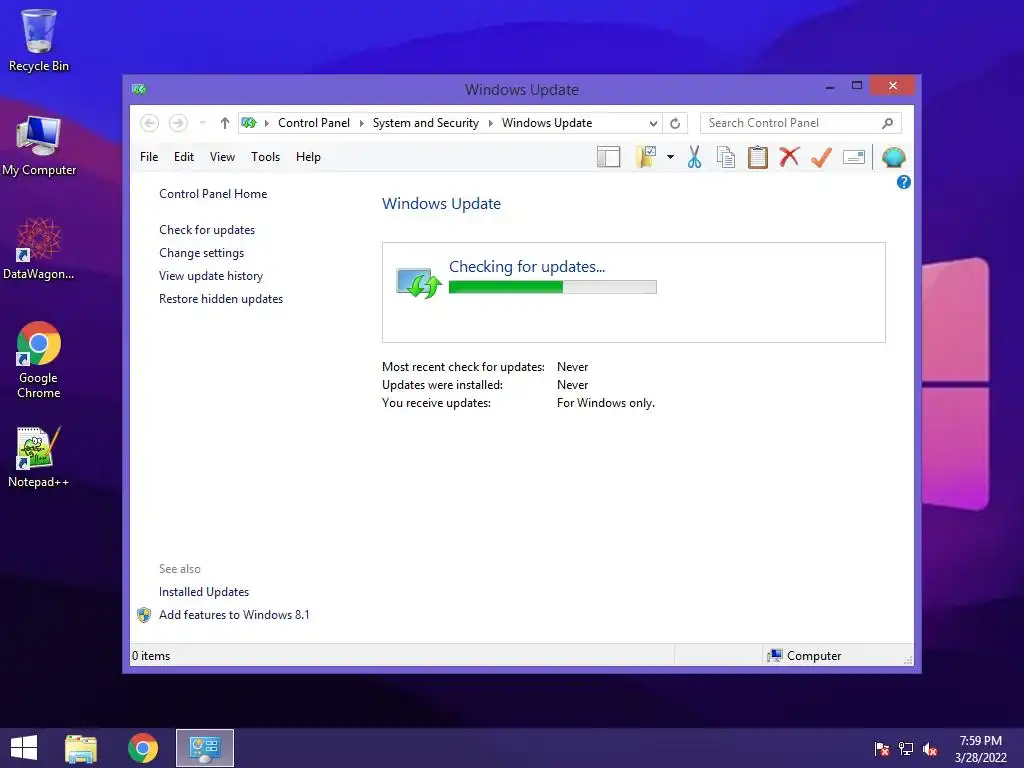Open My Computer desktop icon
1024x768 pixels.
click(39, 146)
